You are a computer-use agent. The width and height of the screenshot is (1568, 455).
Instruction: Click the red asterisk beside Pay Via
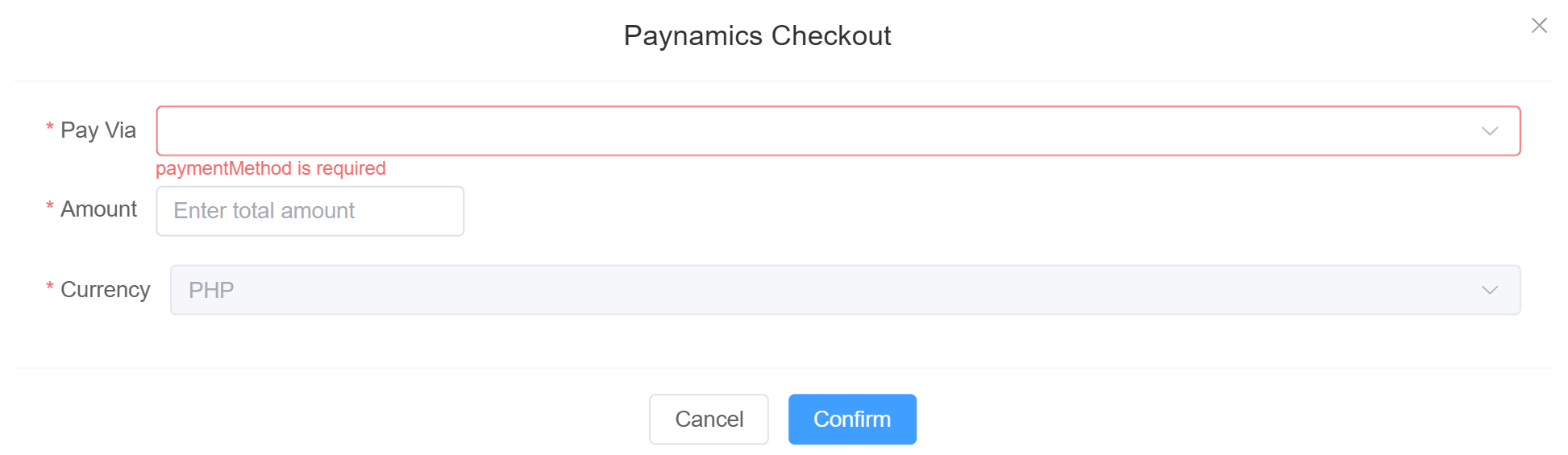(x=50, y=128)
